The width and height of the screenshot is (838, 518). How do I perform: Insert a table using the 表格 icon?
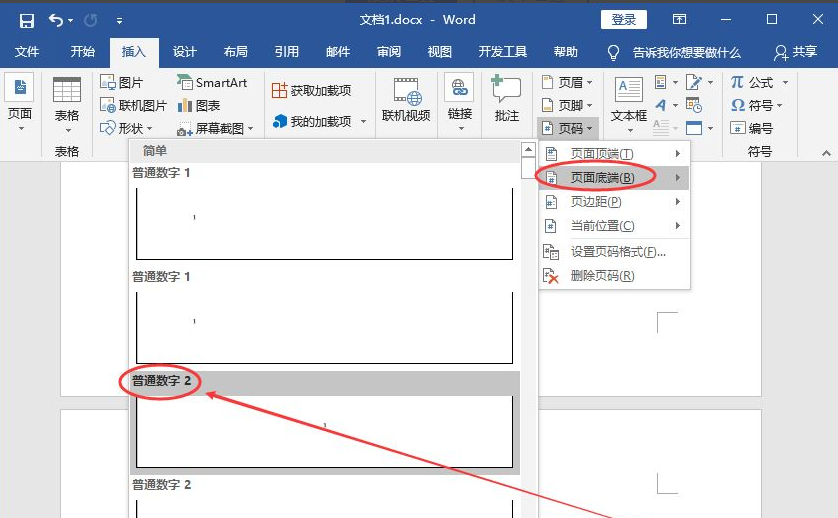[67, 98]
